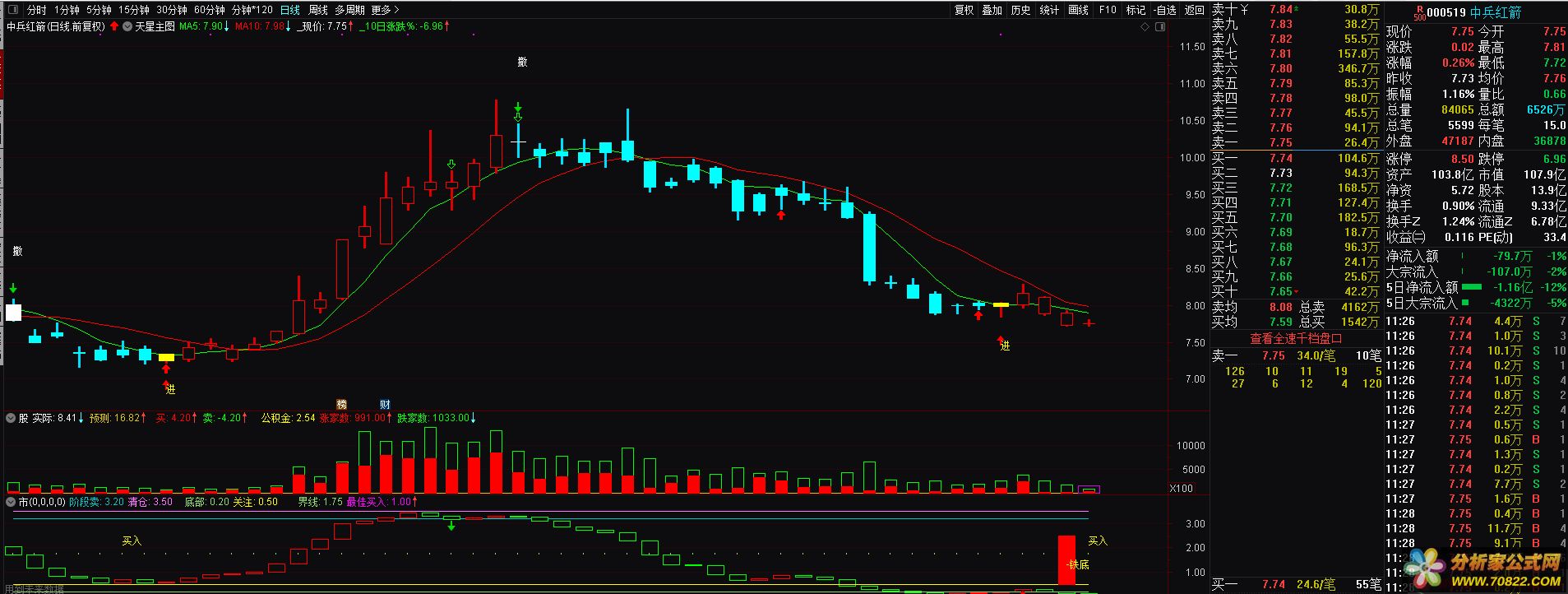
Task: Click the 换手 0.90% value
Action: (1457, 206)
